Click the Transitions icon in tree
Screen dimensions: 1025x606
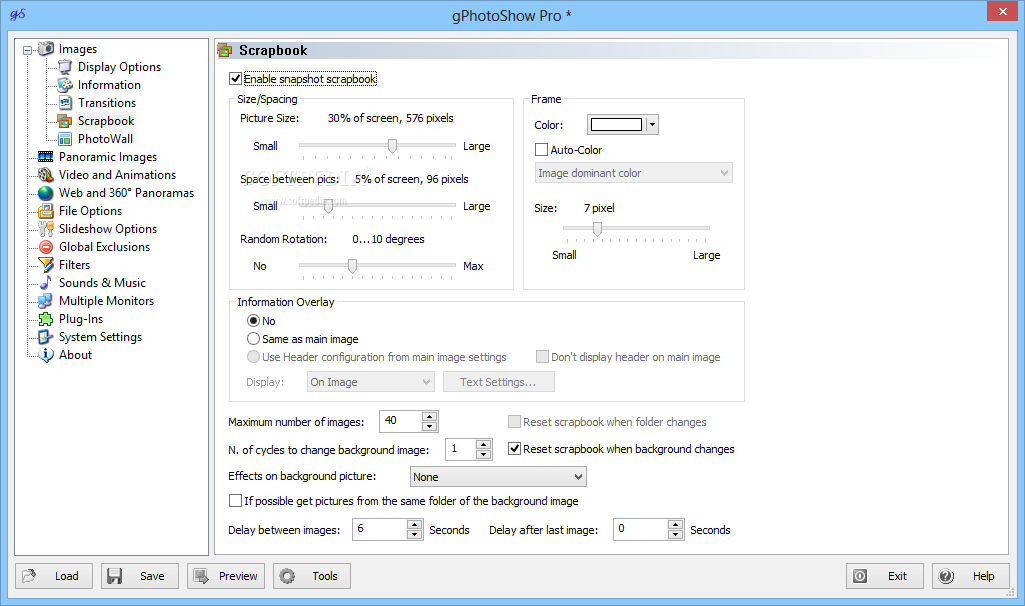(65, 103)
